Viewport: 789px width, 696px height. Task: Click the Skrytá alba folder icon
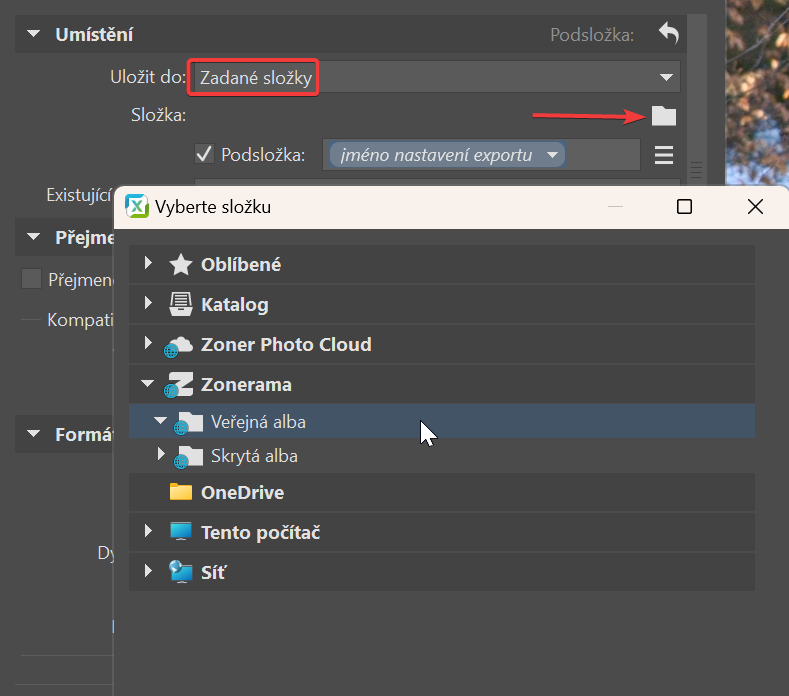click(x=189, y=456)
